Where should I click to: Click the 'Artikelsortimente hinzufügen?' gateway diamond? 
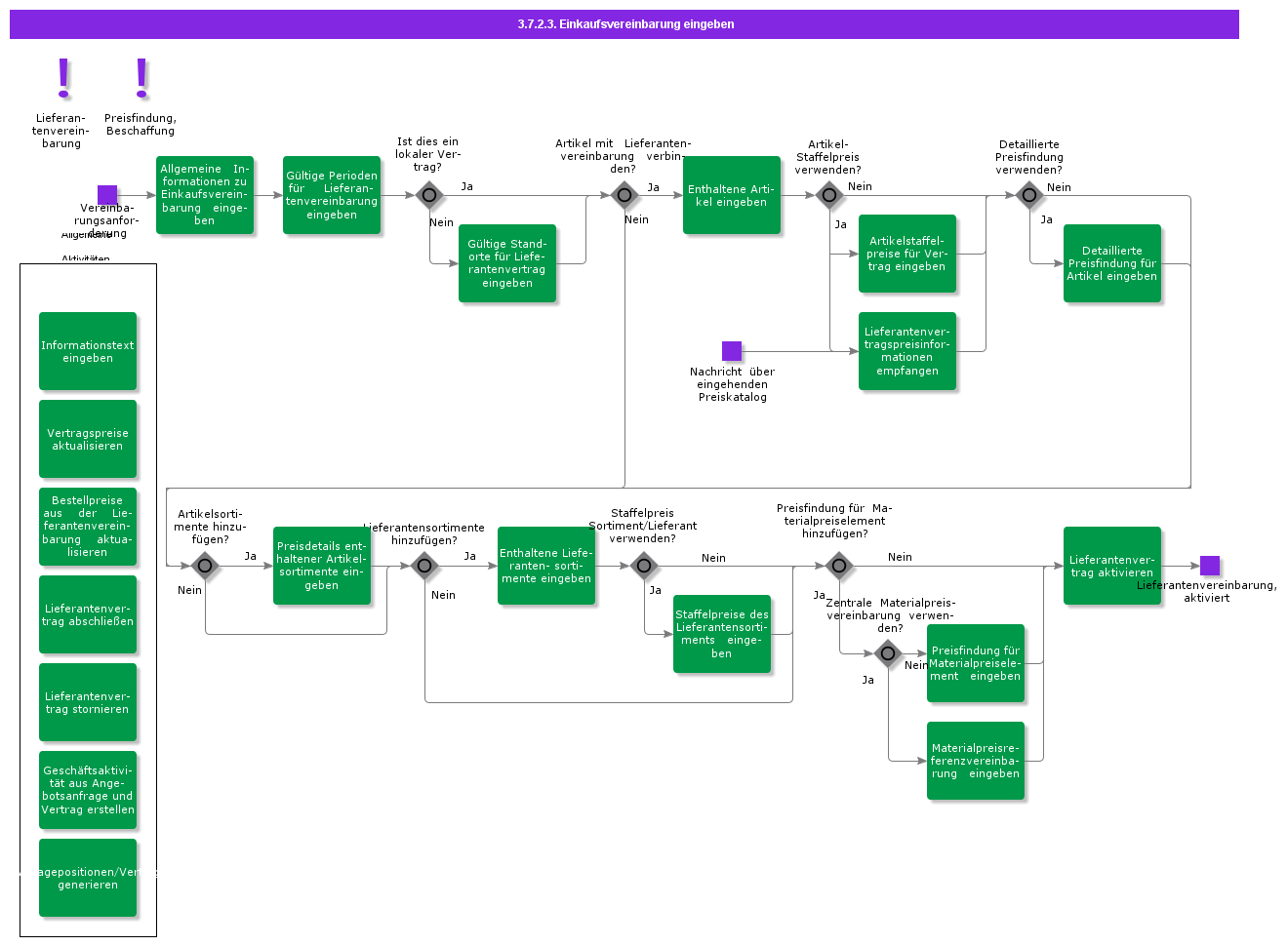205,566
